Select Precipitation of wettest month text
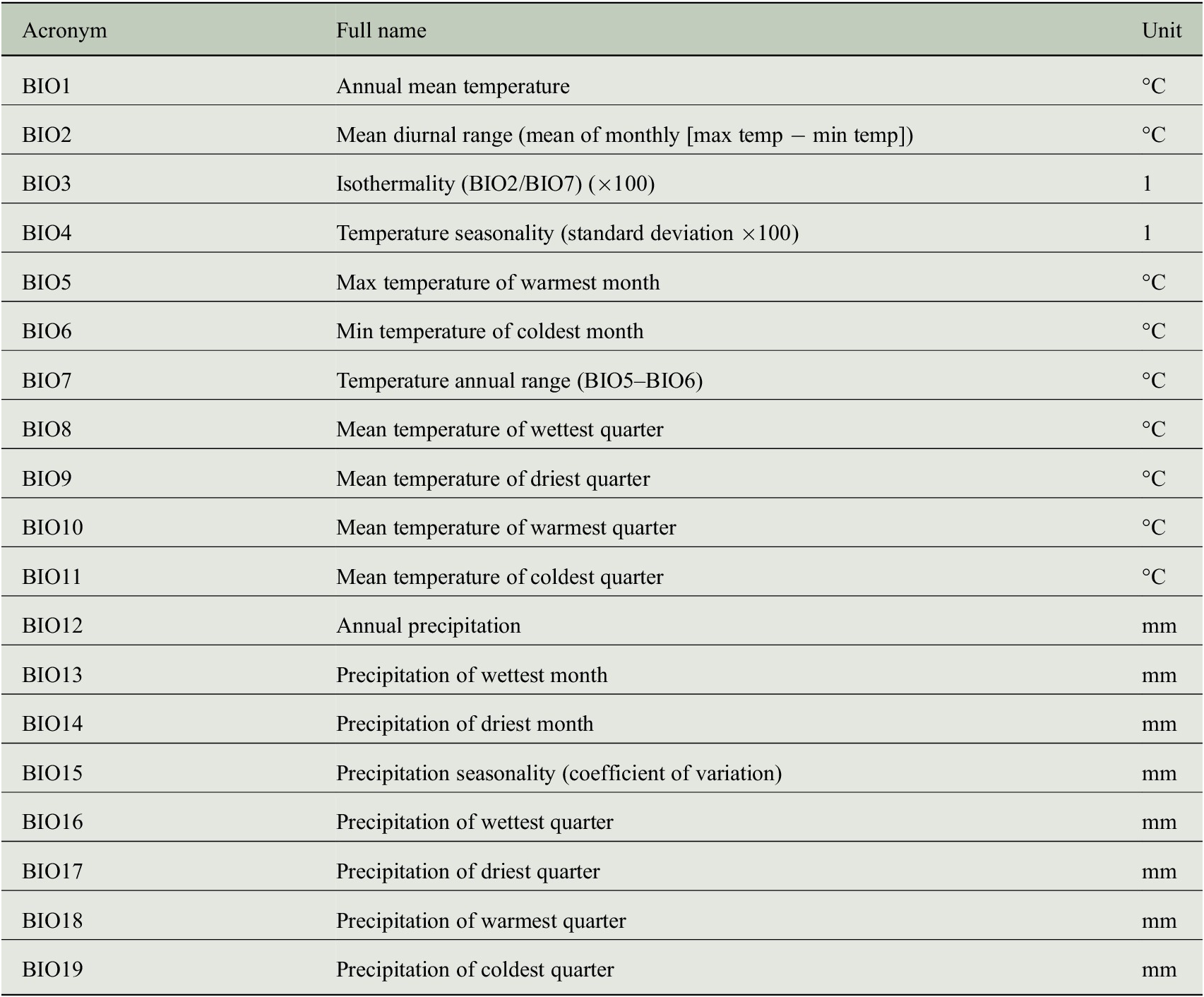Screen dimensions: 1204x997 coord(472,675)
